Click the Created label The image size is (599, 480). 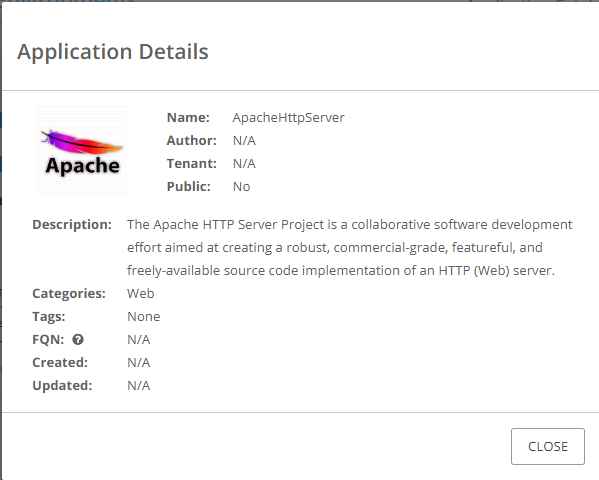point(60,362)
